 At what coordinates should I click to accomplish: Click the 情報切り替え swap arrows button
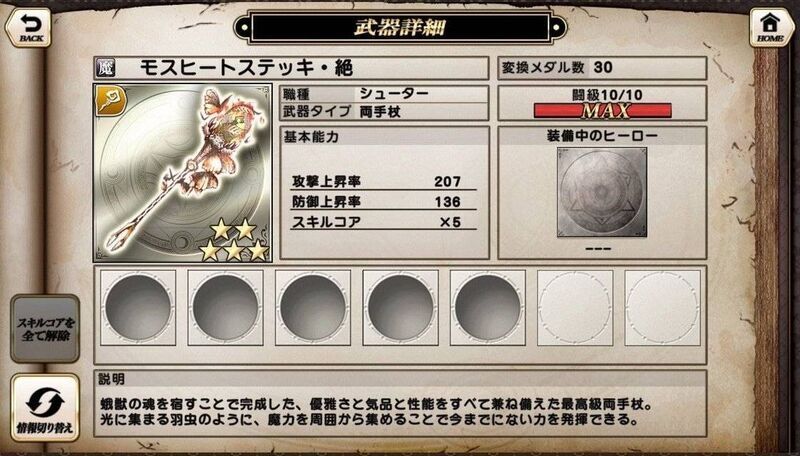45,408
